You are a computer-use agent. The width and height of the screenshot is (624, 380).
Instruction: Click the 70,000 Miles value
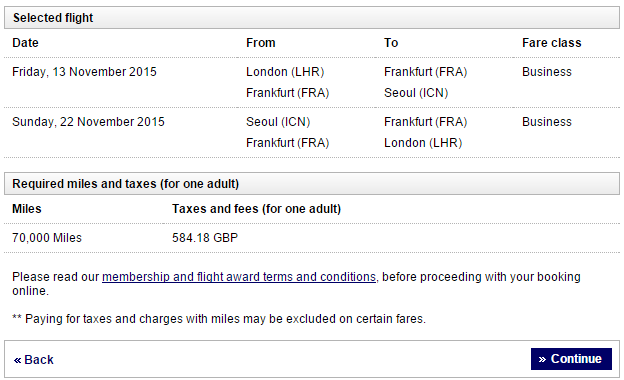[47, 238]
